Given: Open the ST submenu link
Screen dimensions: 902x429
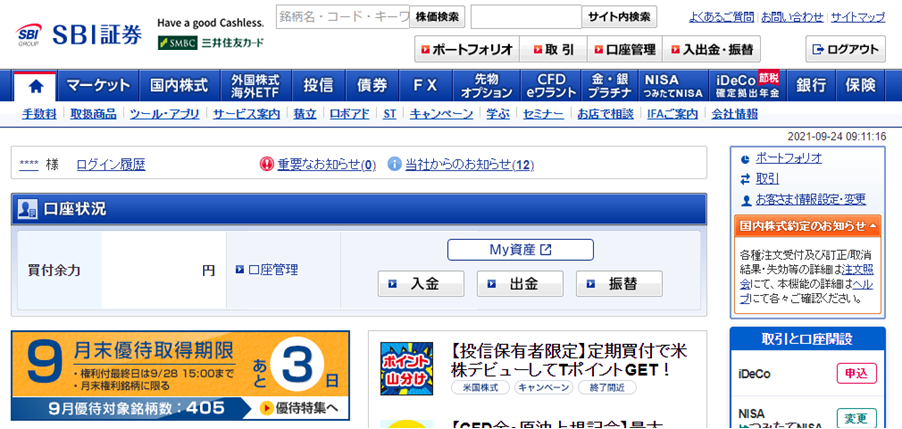Looking at the screenshot, I should coord(389,114).
